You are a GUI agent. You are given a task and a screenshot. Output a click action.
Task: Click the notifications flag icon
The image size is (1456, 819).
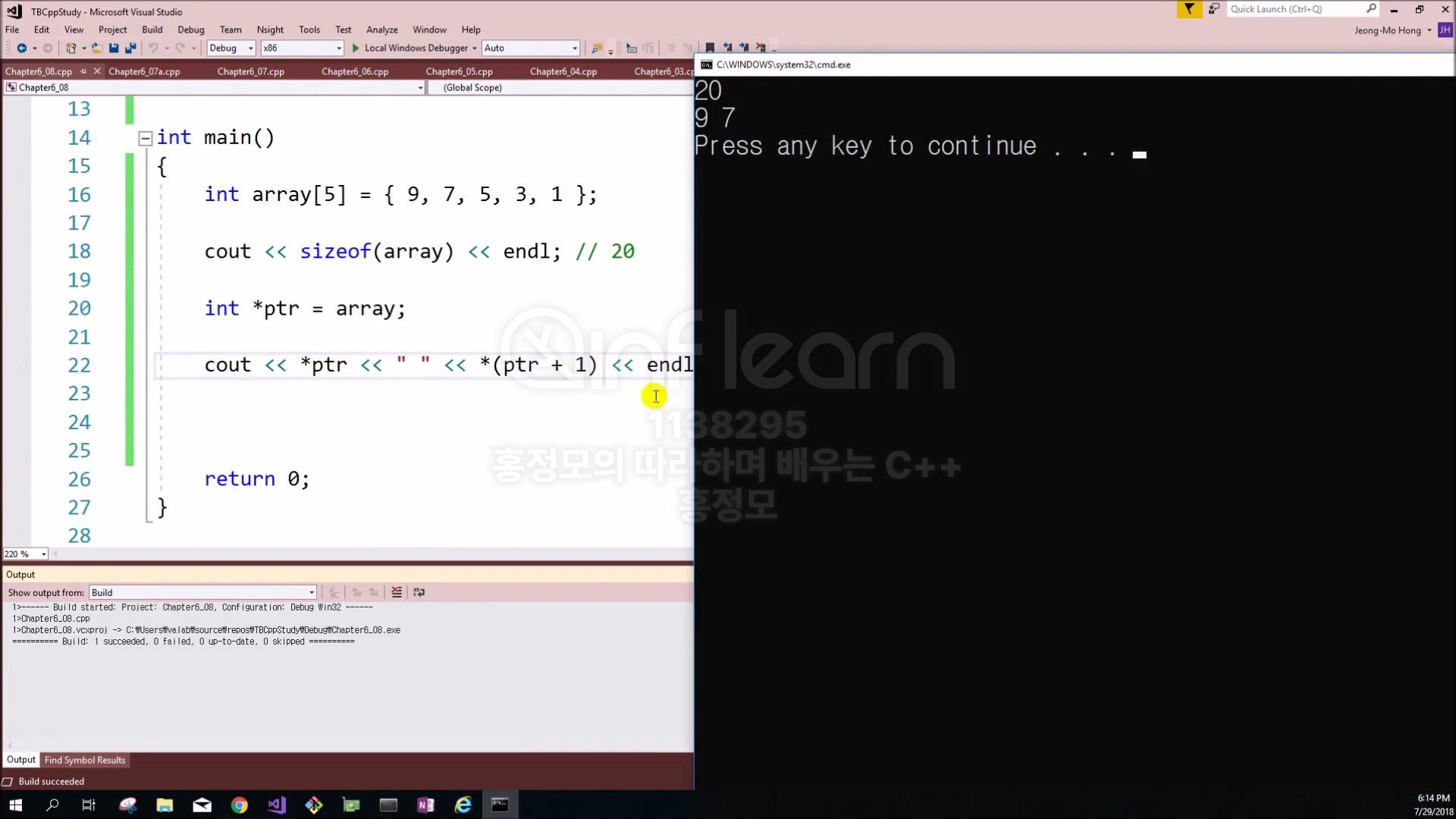[1188, 9]
